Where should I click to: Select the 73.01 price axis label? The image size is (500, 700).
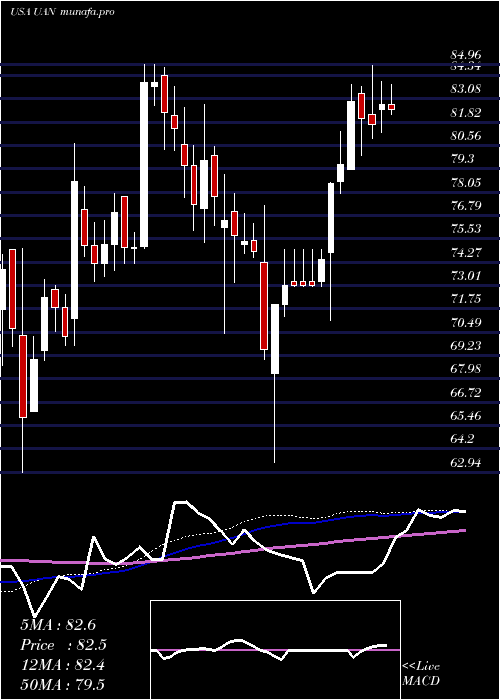coord(466,275)
